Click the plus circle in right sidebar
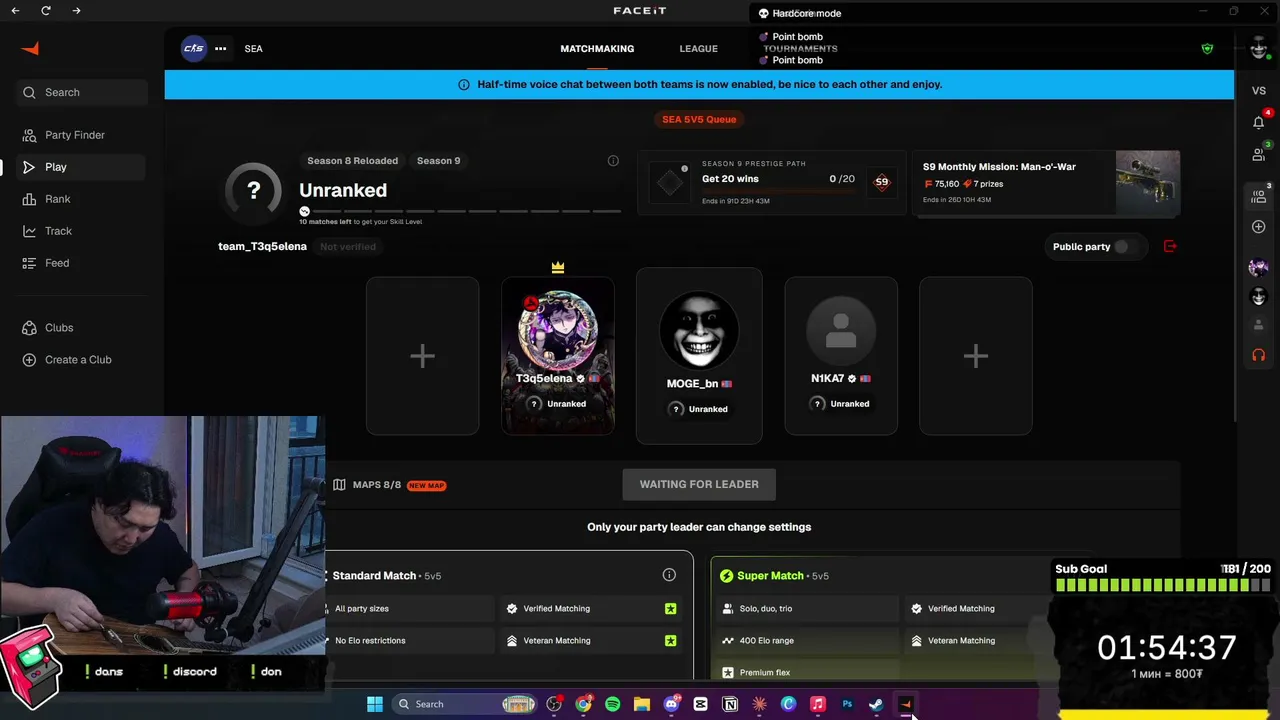This screenshot has height=720, width=1280. (1259, 227)
